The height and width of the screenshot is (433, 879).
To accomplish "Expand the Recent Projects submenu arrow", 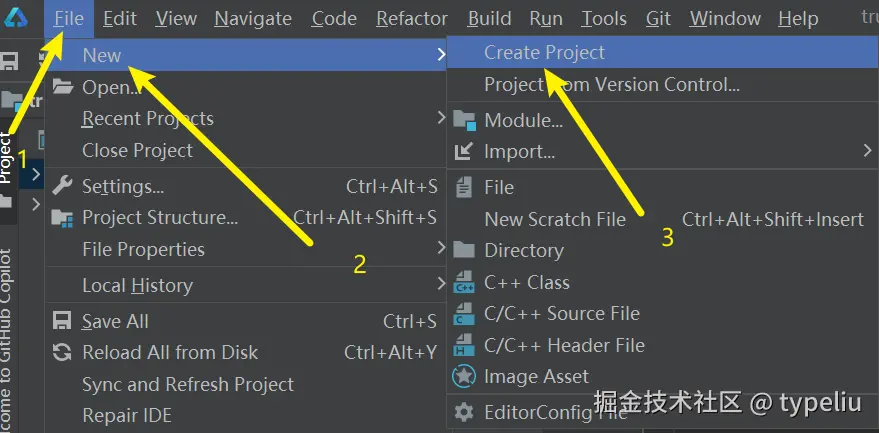I will pyautogui.click(x=441, y=118).
